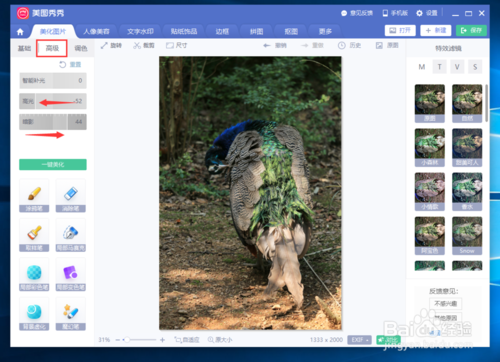Image resolution: width=500 pixels, height=362 pixels.
Task: Open the settings gear in title bar
Action: (427, 13)
